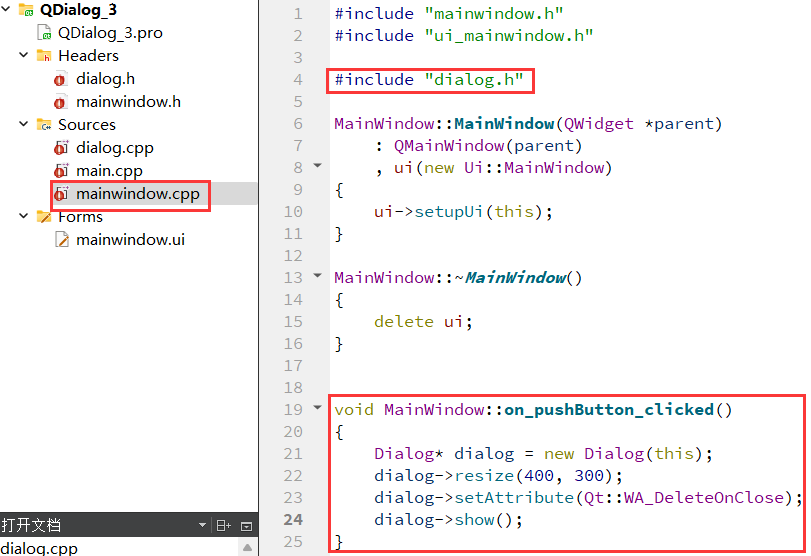The height and width of the screenshot is (556, 811).
Task: Fold on_pushButton_clicked function at line 19
Action: pyautogui.click(x=318, y=408)
